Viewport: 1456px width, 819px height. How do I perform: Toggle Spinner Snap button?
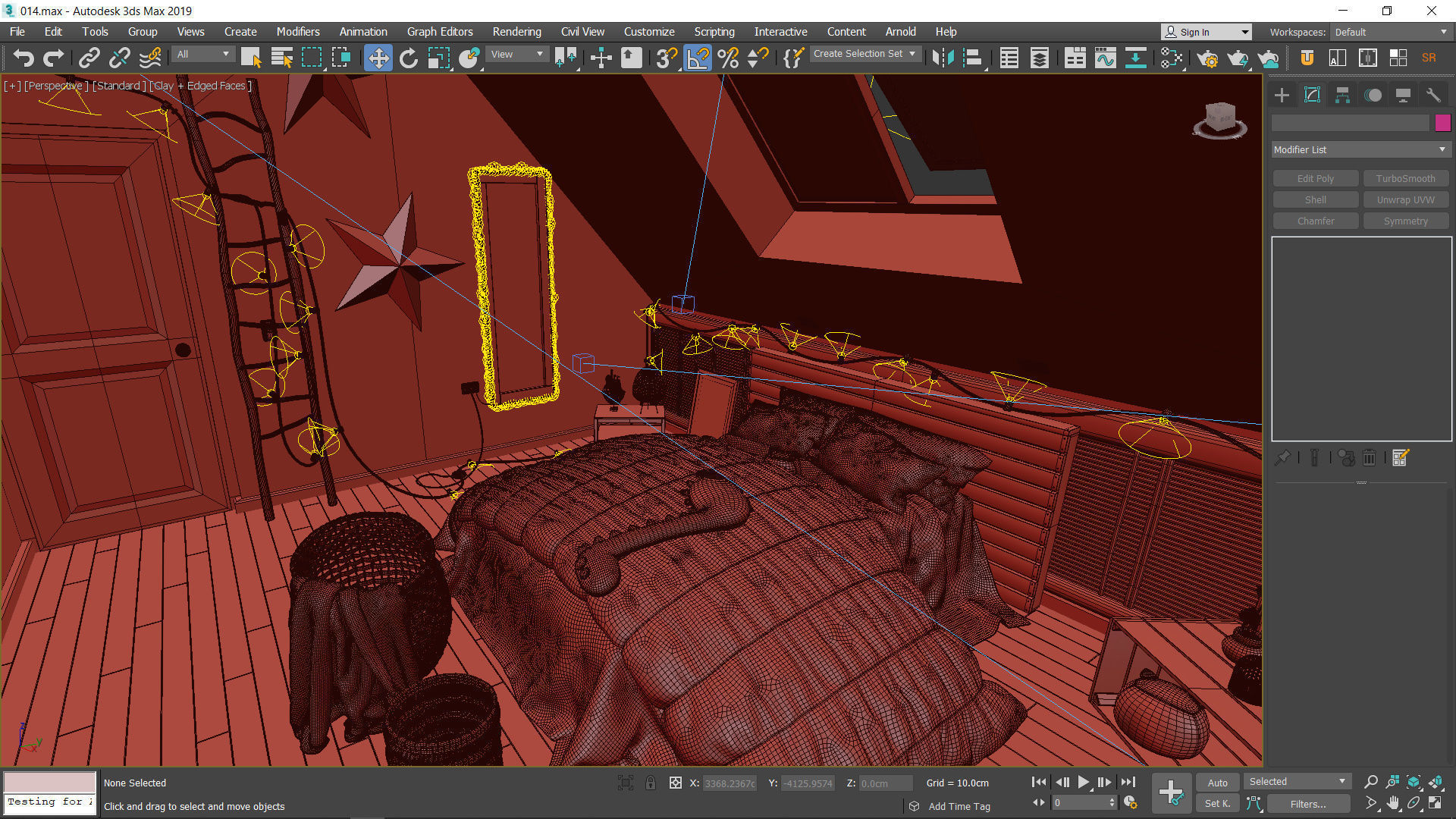tap(758, 58)
